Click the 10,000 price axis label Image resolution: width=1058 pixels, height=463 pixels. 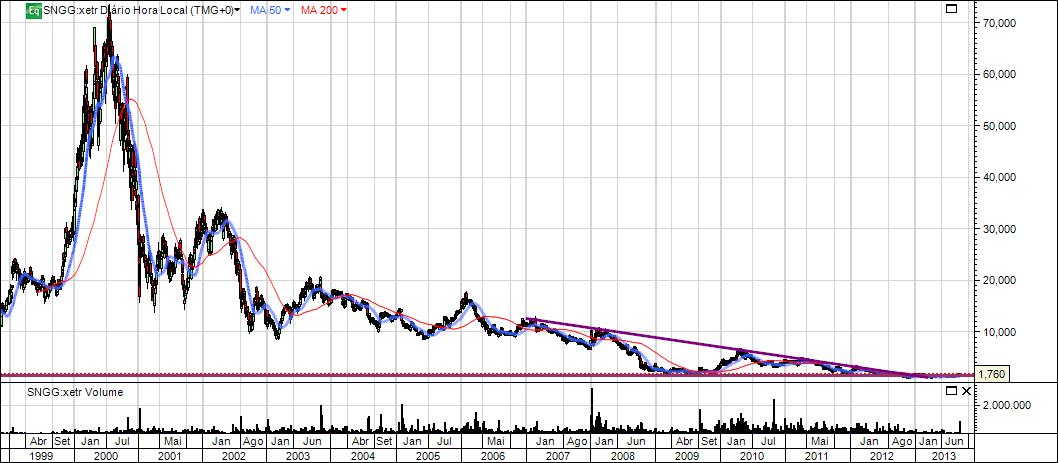[x=997, y=332]
